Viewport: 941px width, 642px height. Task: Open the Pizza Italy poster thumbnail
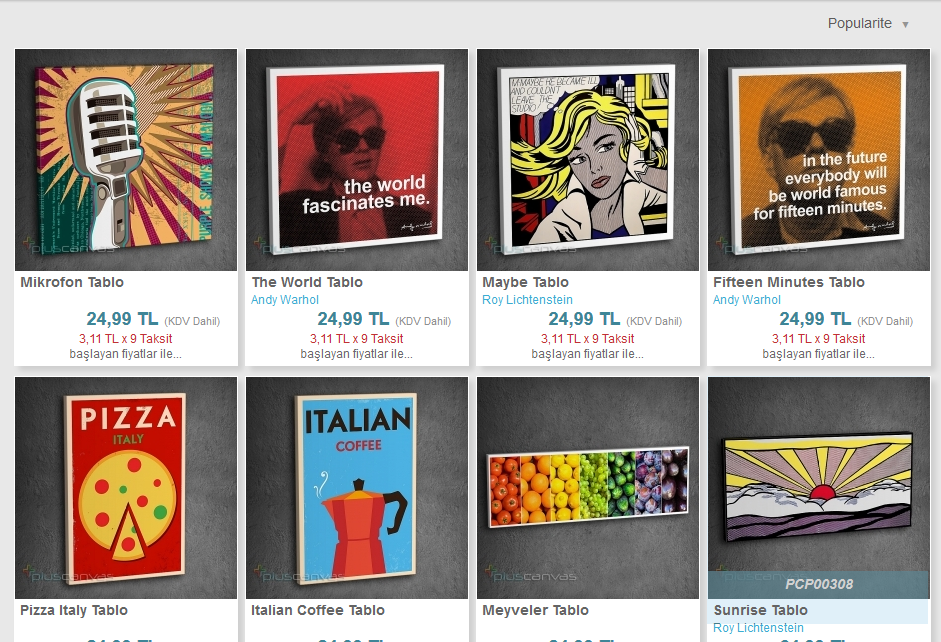(x=126, y=488)
